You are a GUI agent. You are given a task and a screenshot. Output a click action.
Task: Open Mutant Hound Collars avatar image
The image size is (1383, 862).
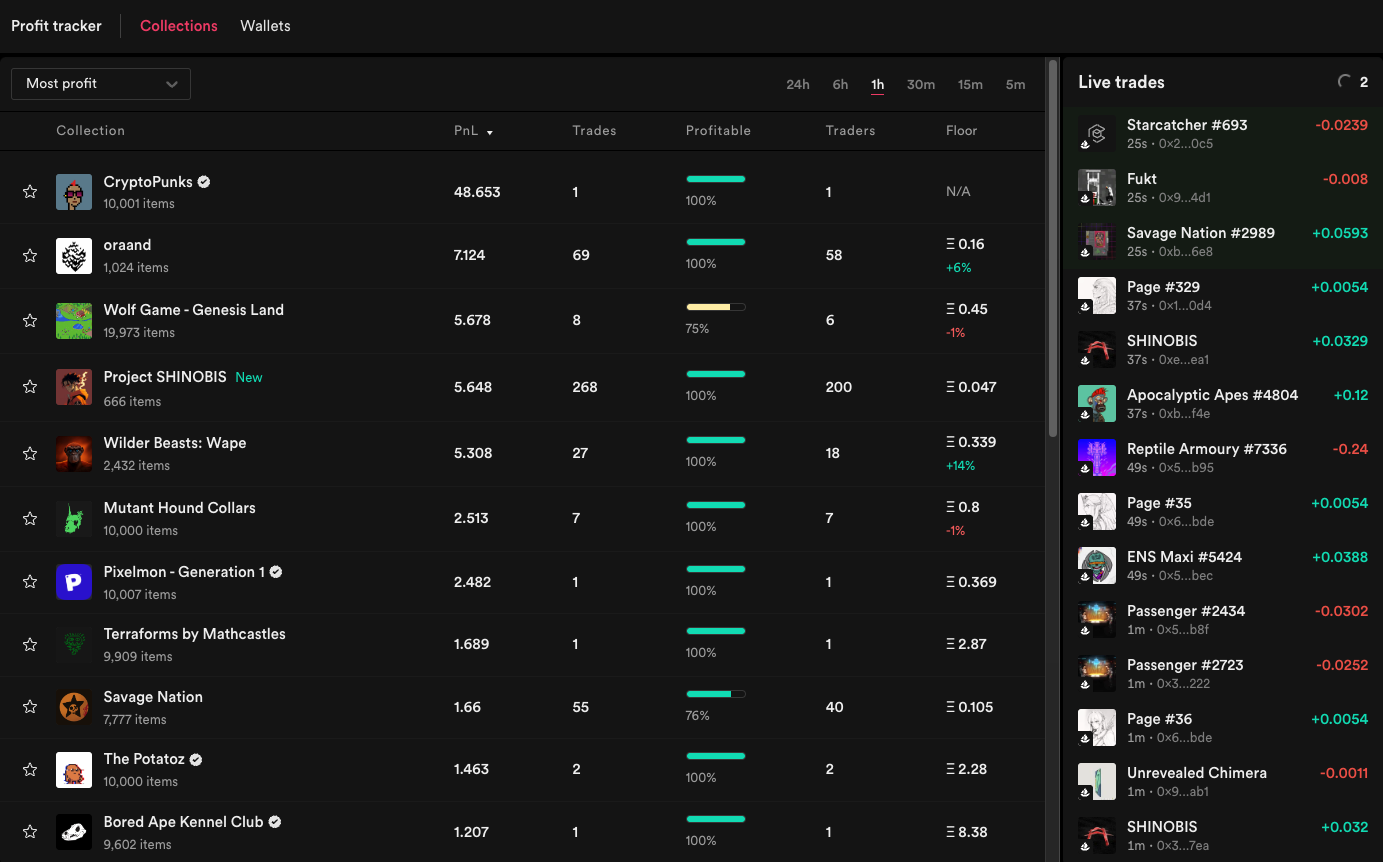click(74, 519)
